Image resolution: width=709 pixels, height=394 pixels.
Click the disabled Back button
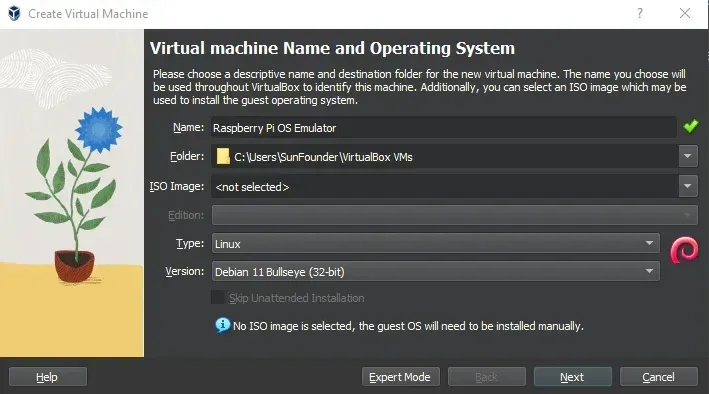click(x=487, y=377)
